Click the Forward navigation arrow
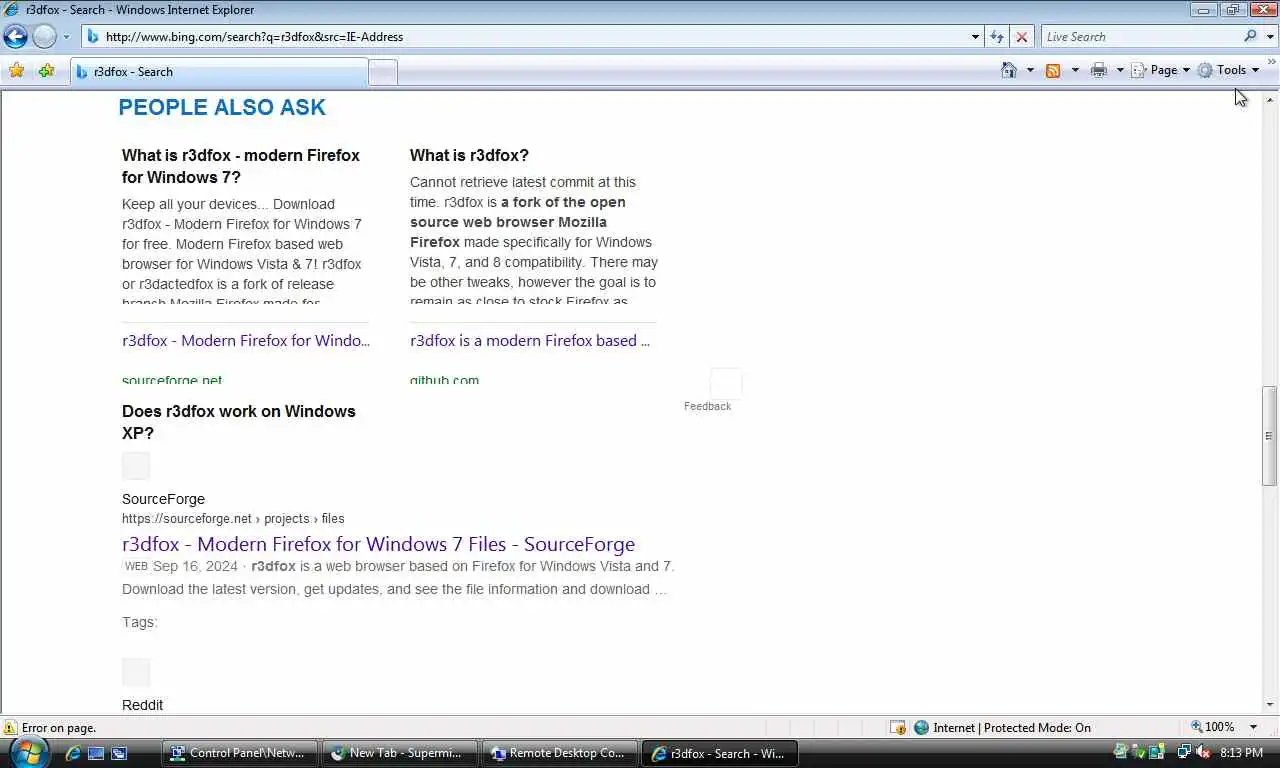 pos(45,37)
